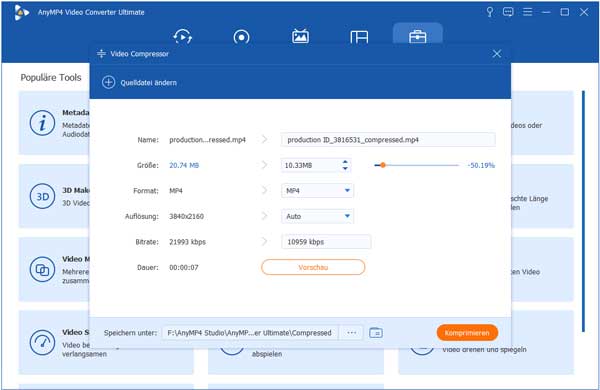The width and height of the screenshot is (600, 390).
Task: Select the Collage layout tab icon
Action: tap(359, 37)
